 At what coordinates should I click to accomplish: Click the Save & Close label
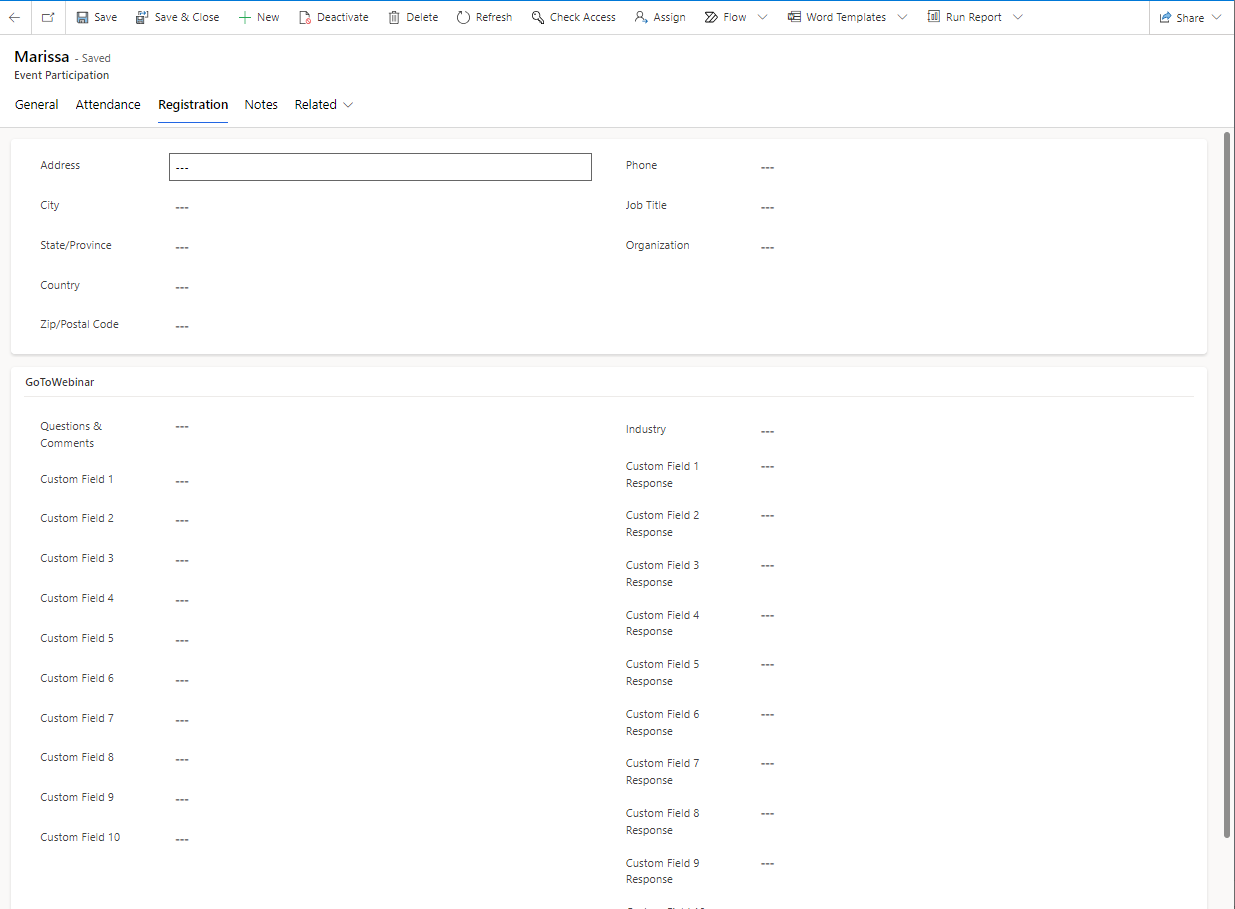[x=187, y=17]
